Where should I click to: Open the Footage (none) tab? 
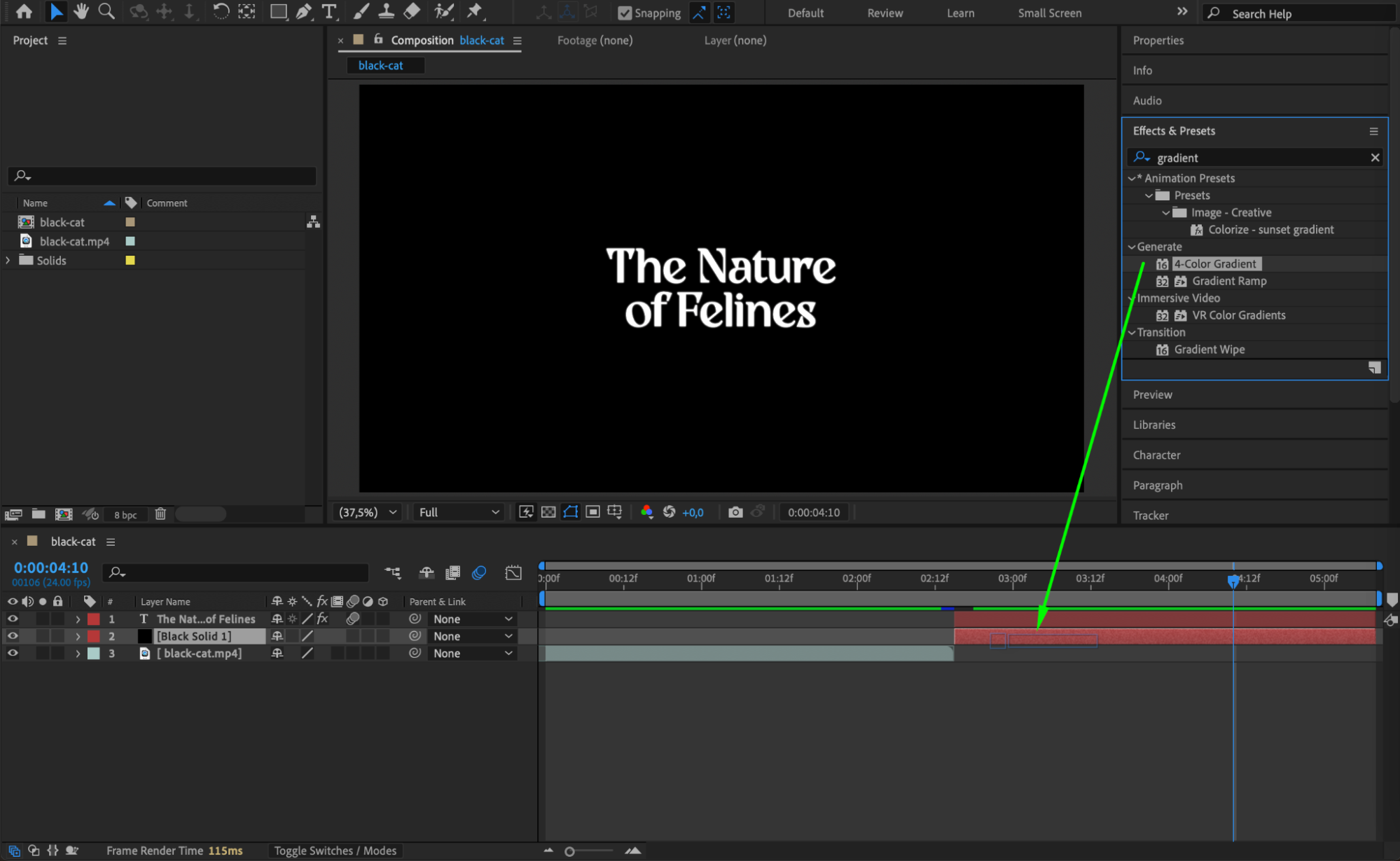click(x=595, y=40)
